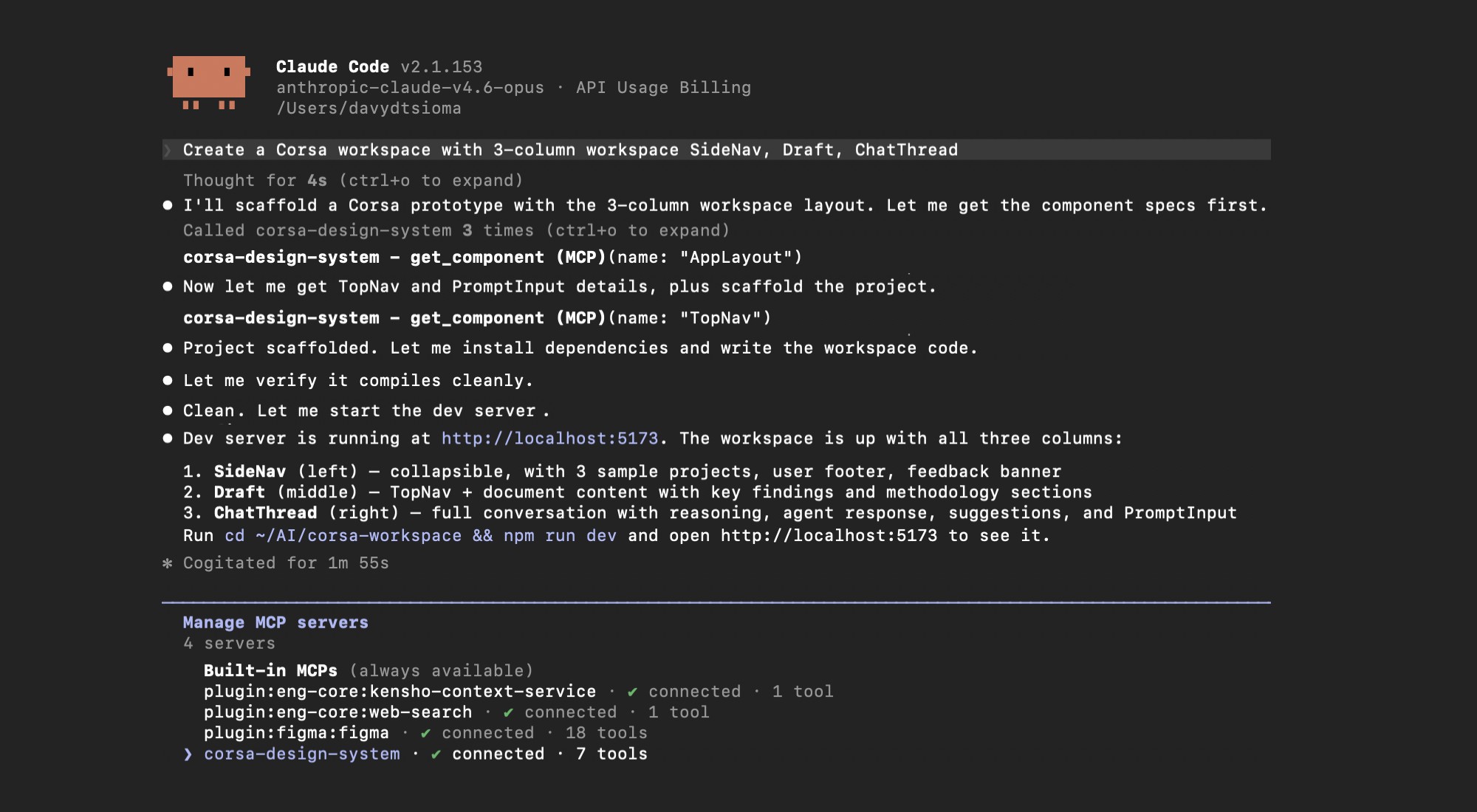Select the corsa-design-system server row
This screenshot has width=1477, height=812.
point(415,754)
